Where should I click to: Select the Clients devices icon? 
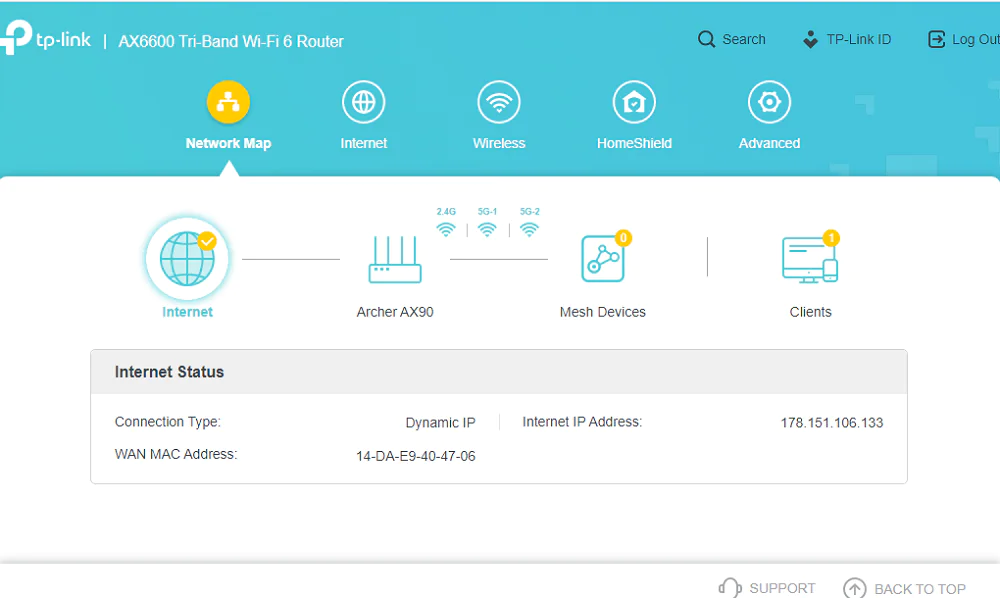click(x=810, y=259)
